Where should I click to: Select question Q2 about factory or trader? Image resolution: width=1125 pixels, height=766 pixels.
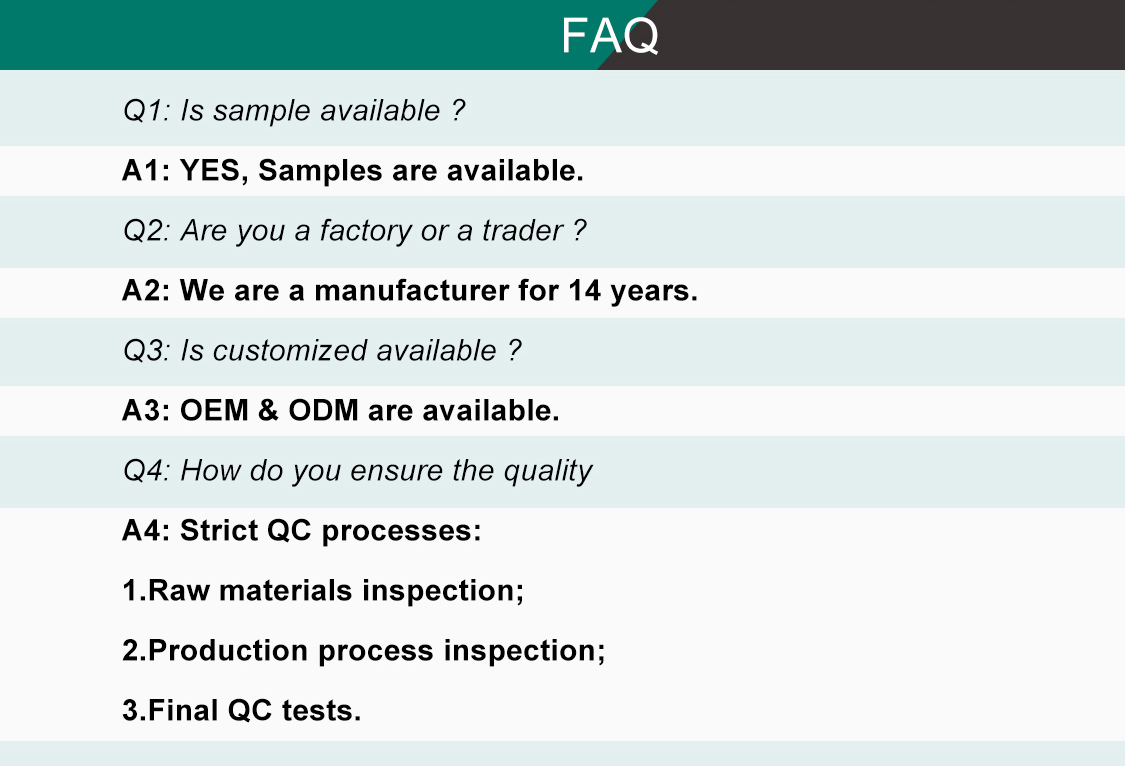coord(354,231)
